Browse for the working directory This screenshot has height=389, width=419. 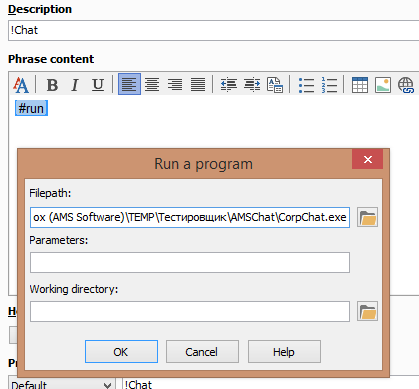[367, 311]
